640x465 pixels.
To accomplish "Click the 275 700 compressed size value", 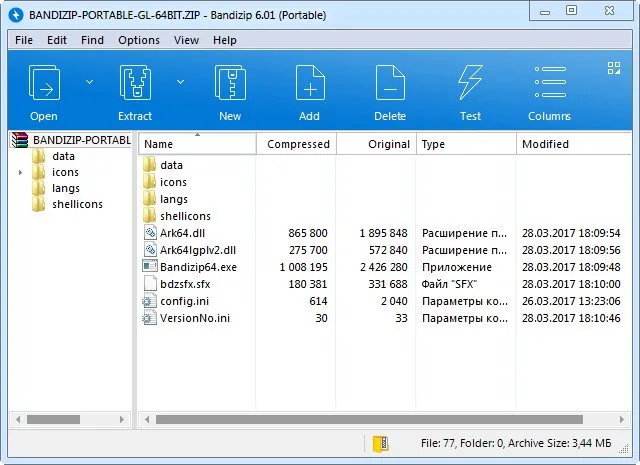I will tap(308, 250).
